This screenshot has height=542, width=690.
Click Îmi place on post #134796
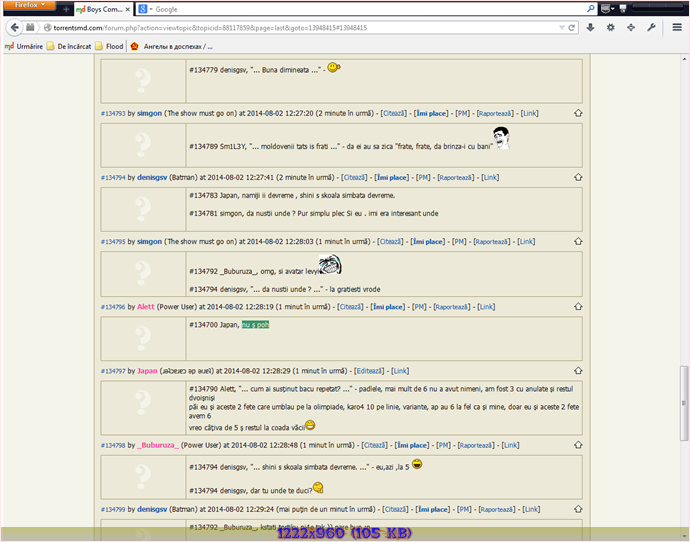[388, 307]
